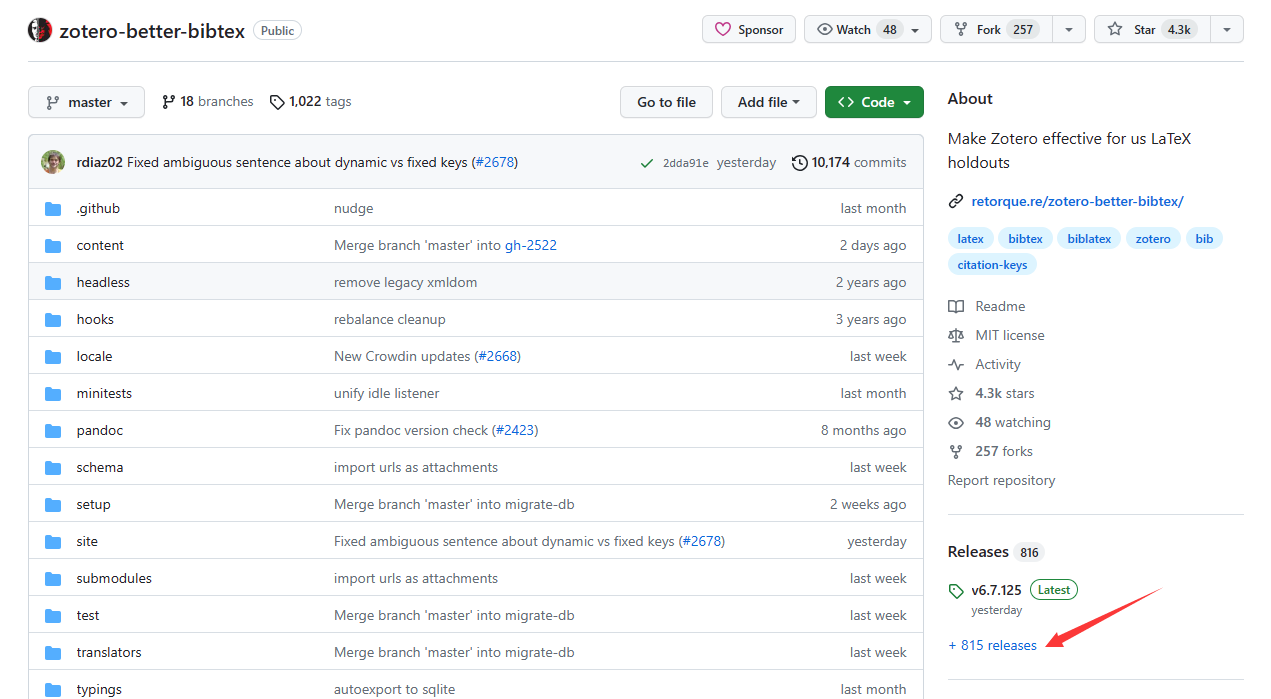The image size is (1271, 699).
Task: Open the + 815 releases link
Action: [x=992, y=646]
